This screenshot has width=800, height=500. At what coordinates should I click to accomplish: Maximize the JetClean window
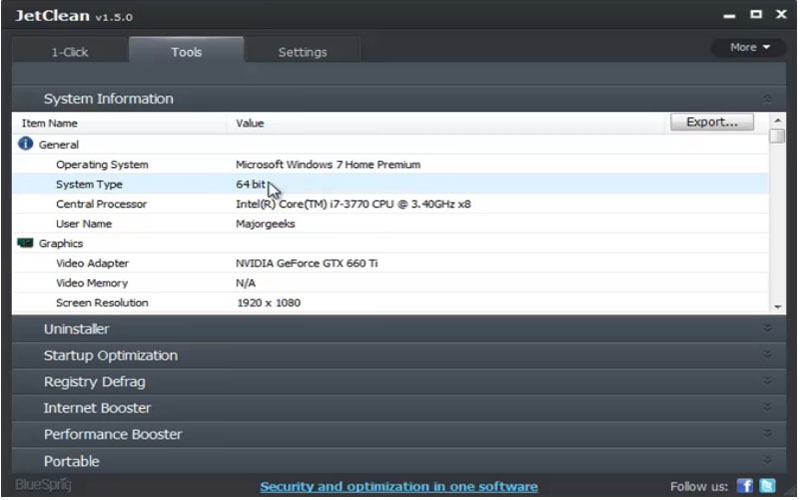[756, 14]
